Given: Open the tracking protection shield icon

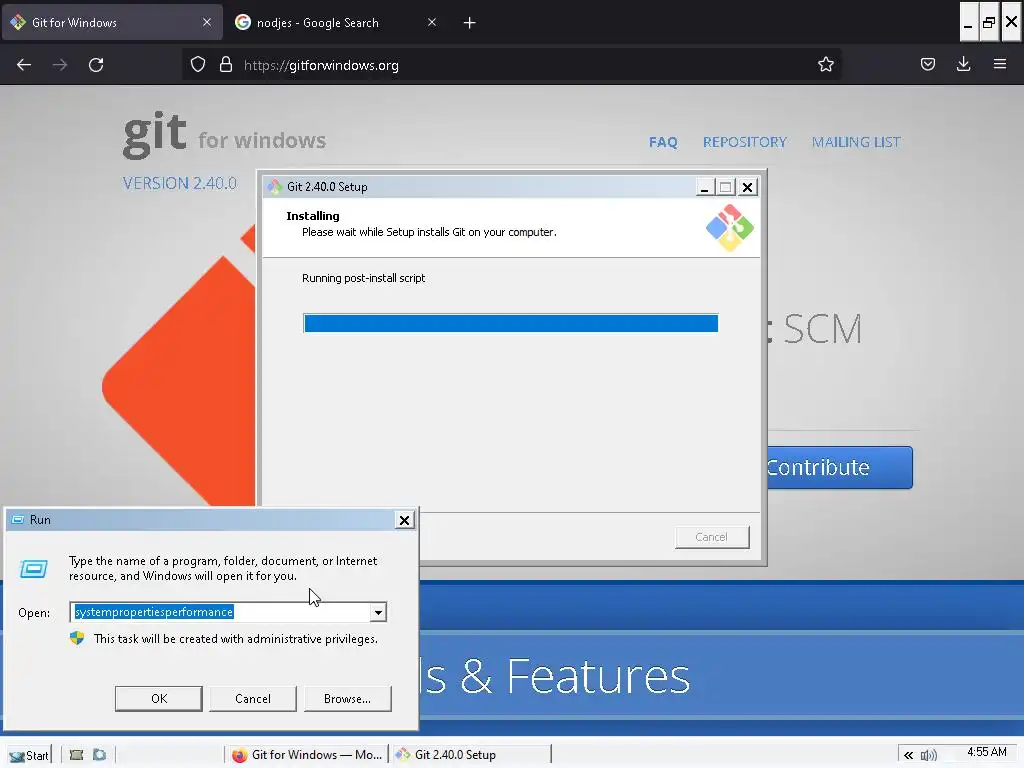Looking at the screenshot, I should (x=198, y=64).
